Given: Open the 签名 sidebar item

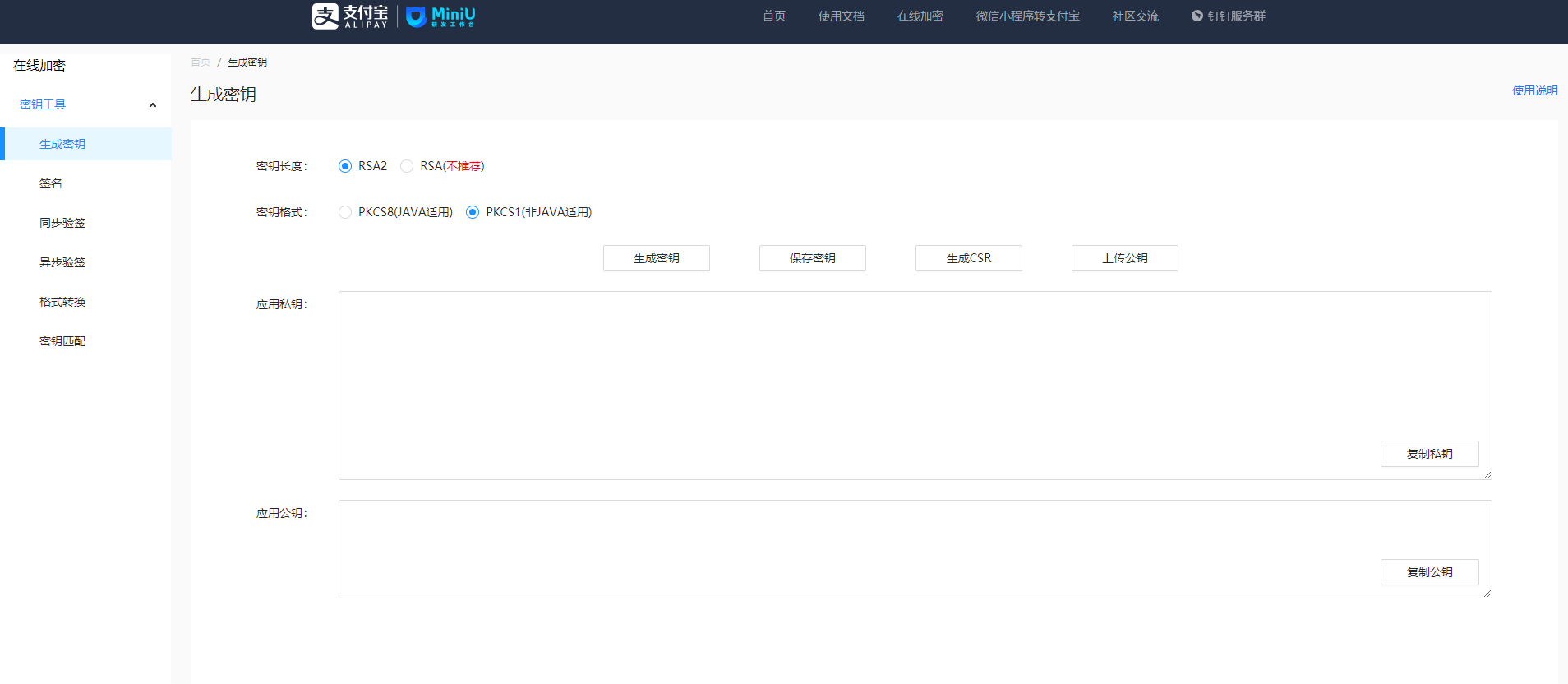Looking at the screenshot, I should coord(51,183).
